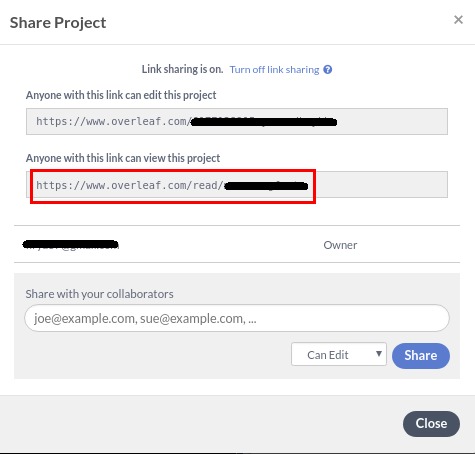Click the 'Share with your collaborators' label
The width and height of the screenshot is (475, 454).
click(100, 294)
